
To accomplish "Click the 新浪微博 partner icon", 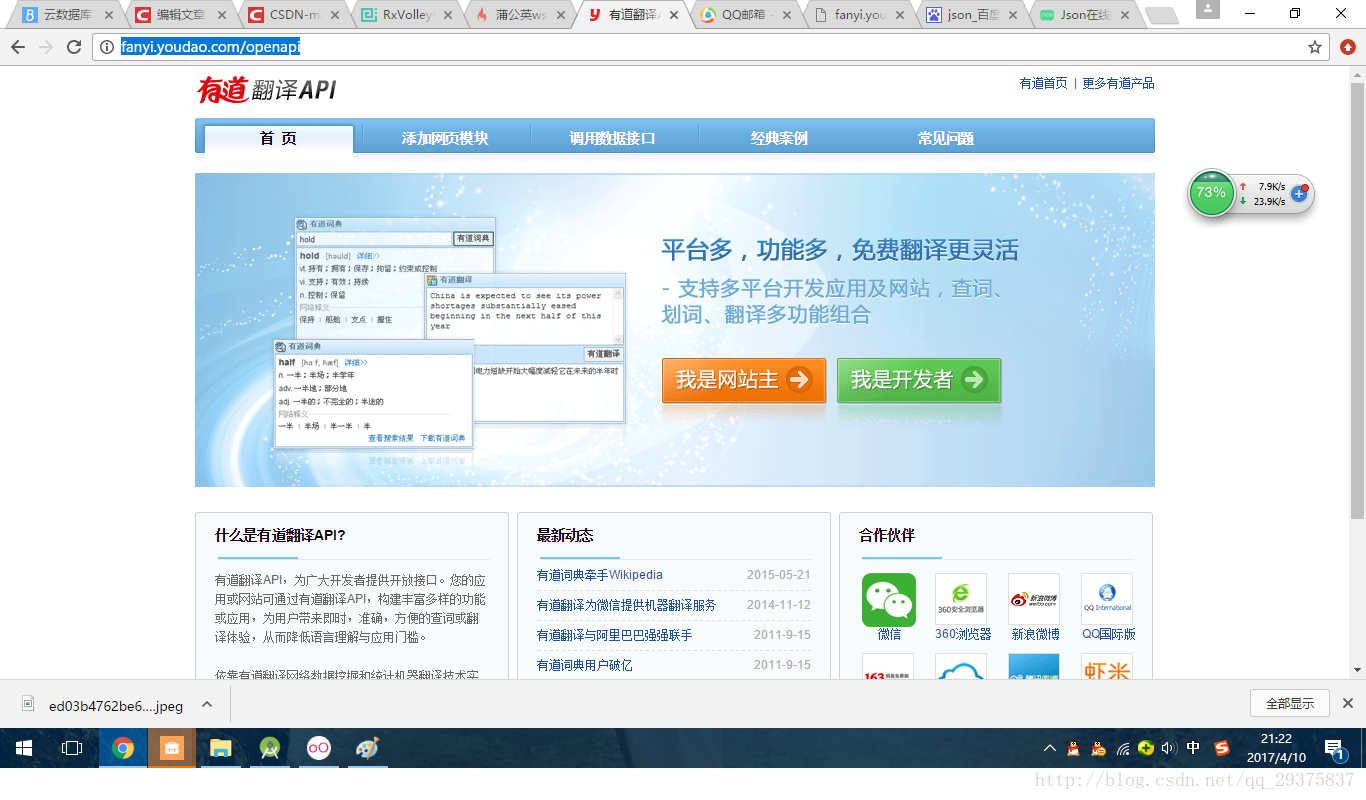I will click(x=1034, y=599).
